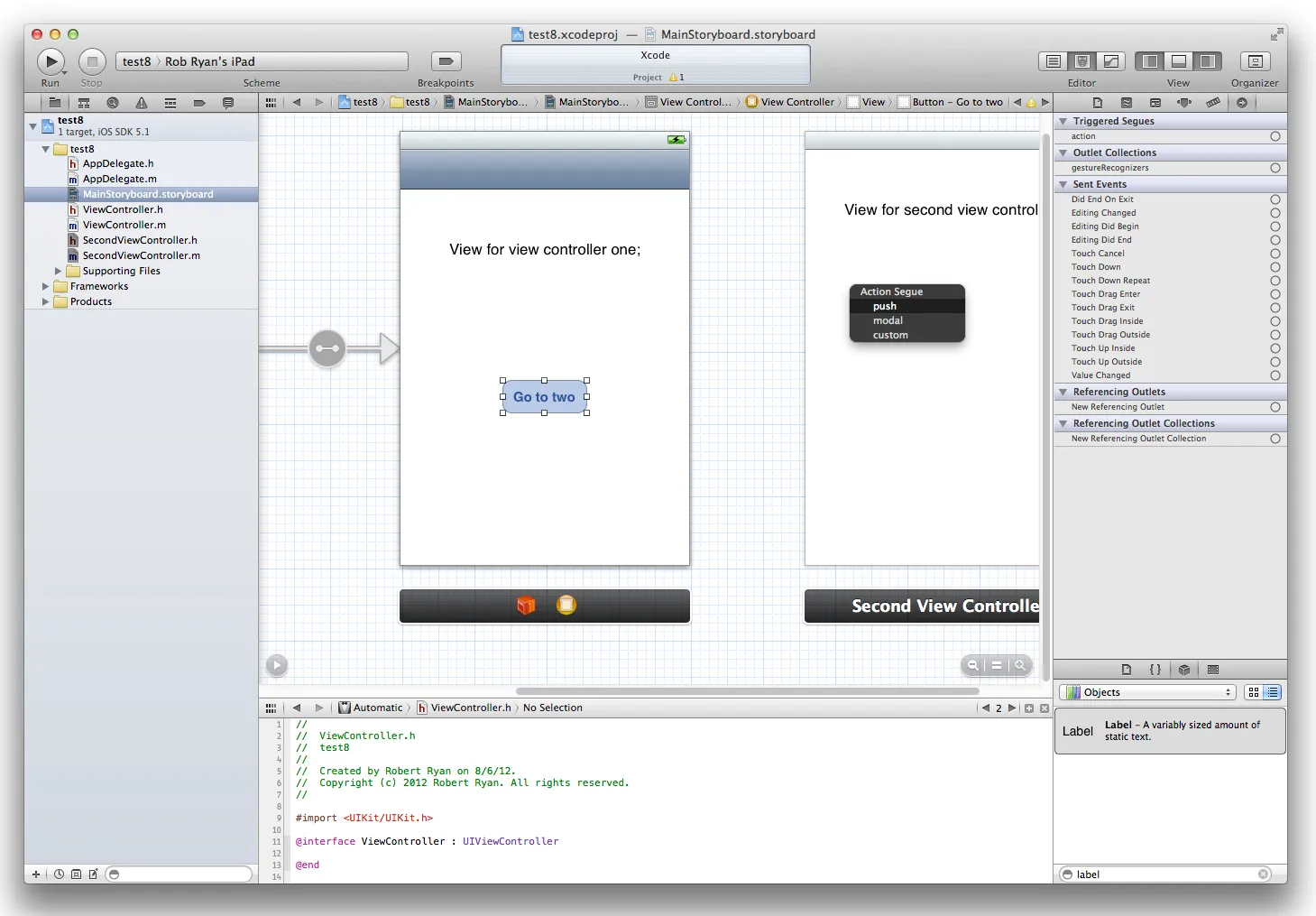
Task: Show the Log navigator
Action: pyautogui.click(x=228, y=103)
